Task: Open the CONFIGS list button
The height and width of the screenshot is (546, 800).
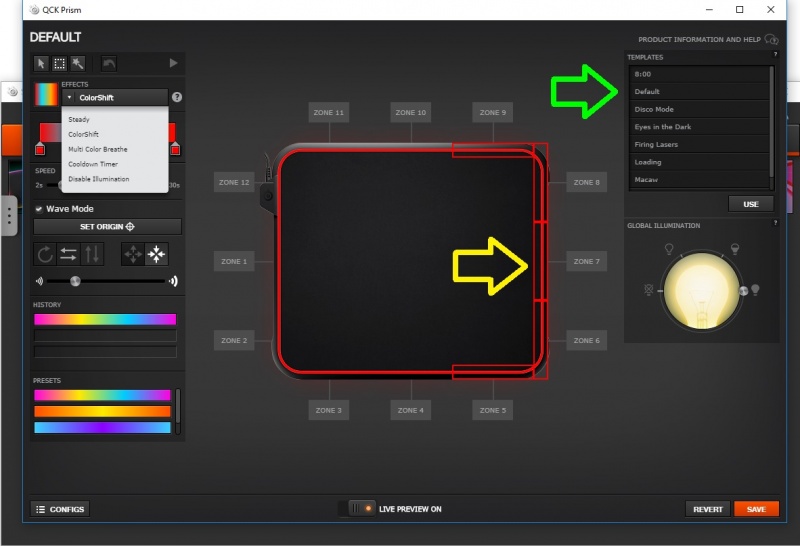Action: click(60, 509)
